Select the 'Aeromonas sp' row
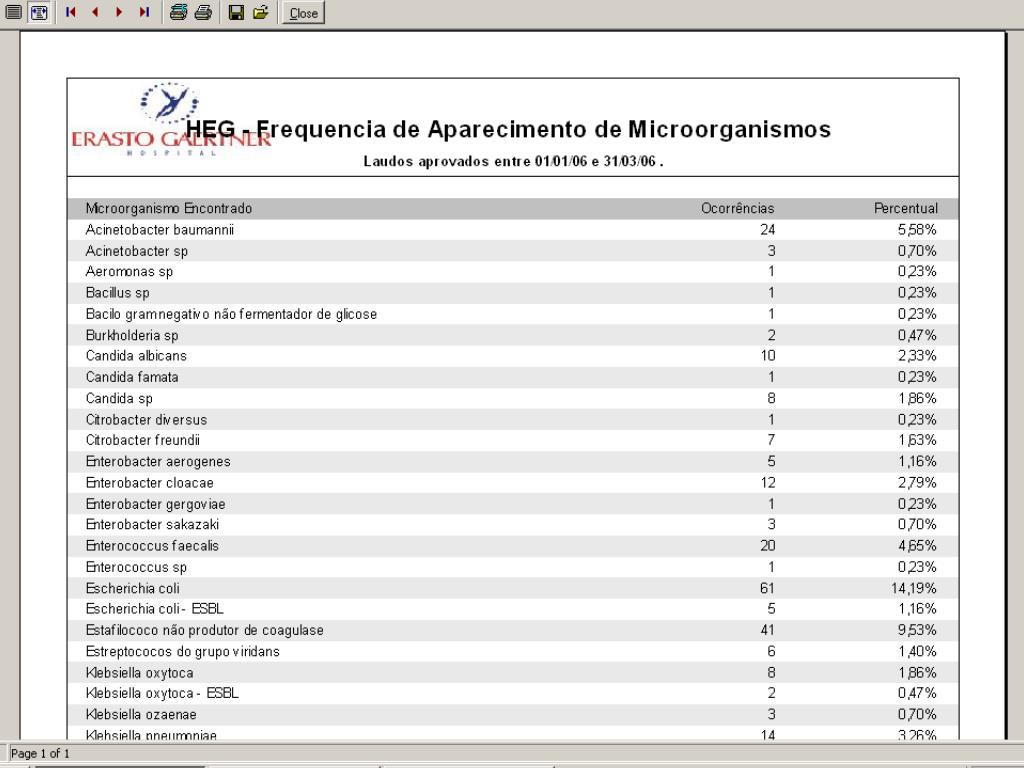 (x=513, y=272)
